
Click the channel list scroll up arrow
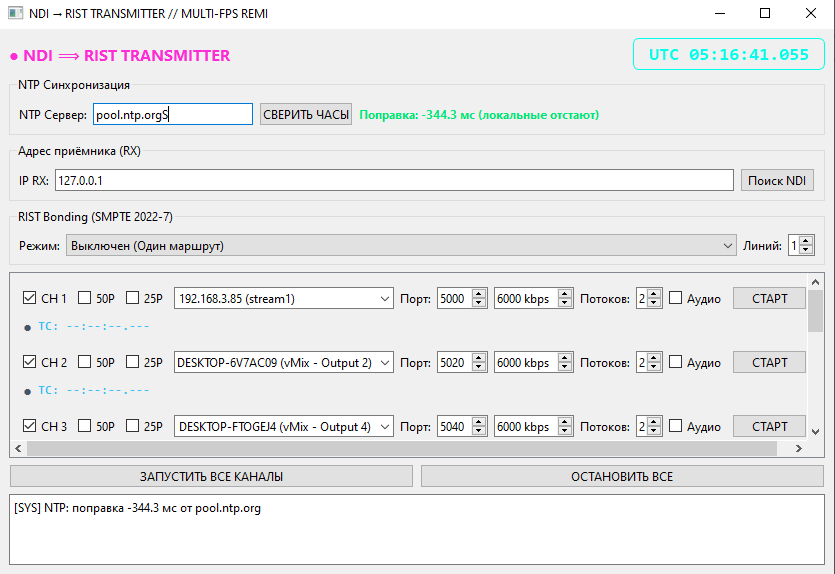815,282
